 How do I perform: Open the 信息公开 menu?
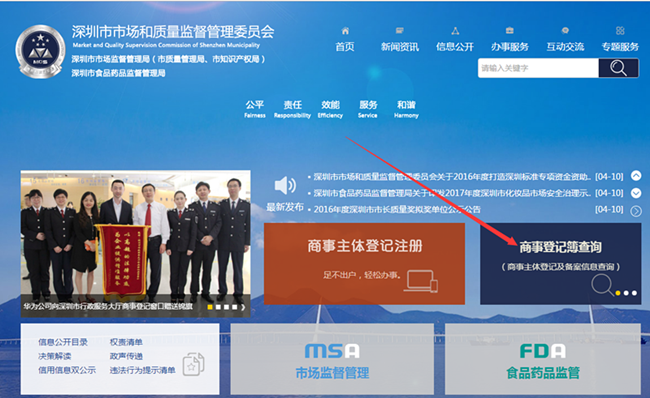[455, 47]
